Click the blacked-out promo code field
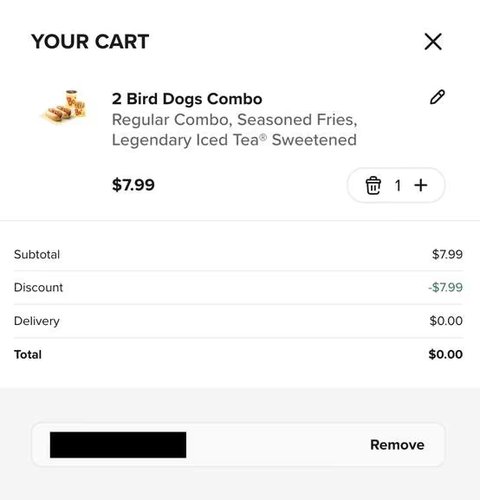The height and width of the screenshot is (500, 480). (x=118, y=445)
